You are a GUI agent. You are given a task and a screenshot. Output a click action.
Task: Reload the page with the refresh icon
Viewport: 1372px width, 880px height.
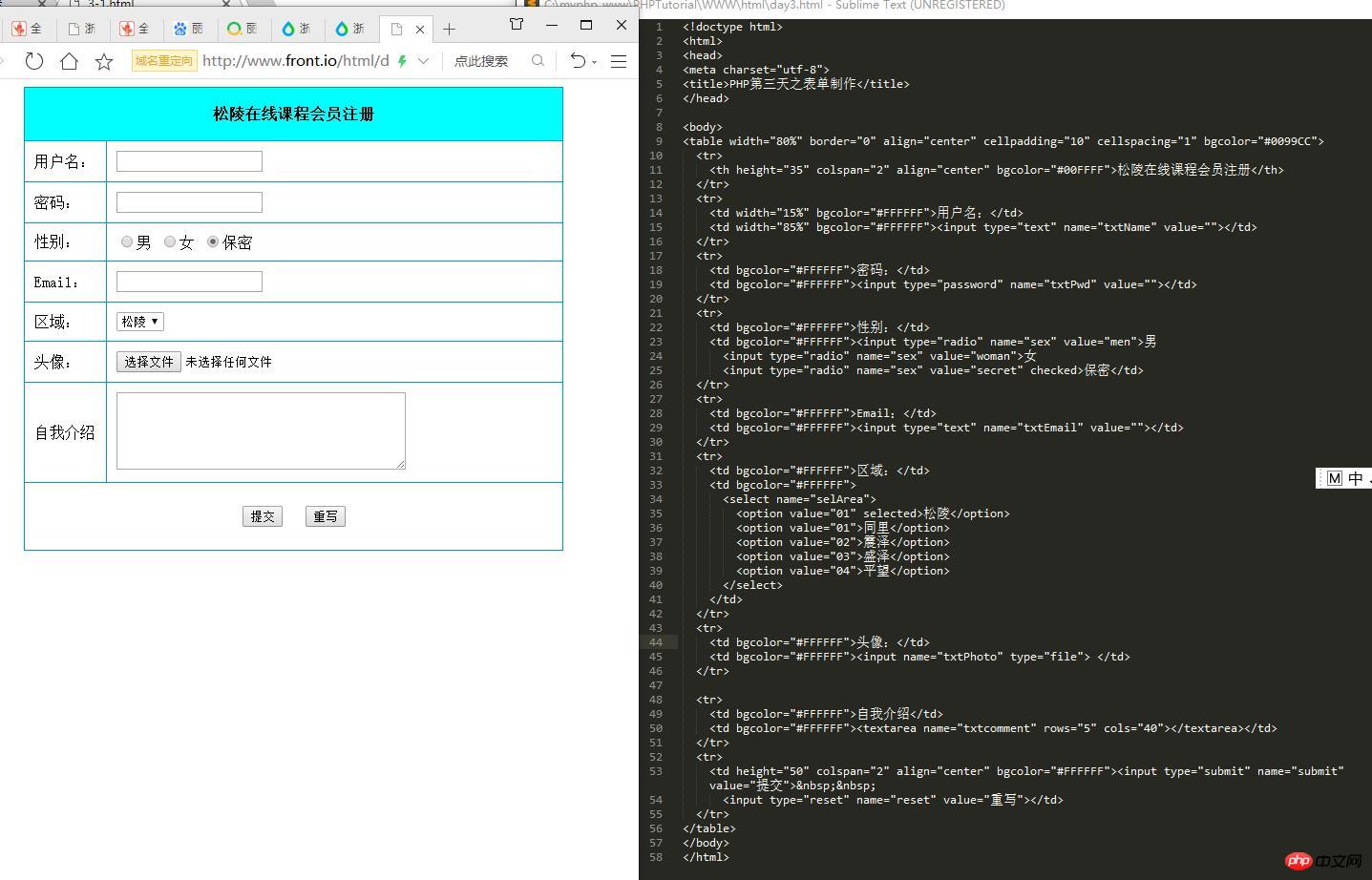34,61
